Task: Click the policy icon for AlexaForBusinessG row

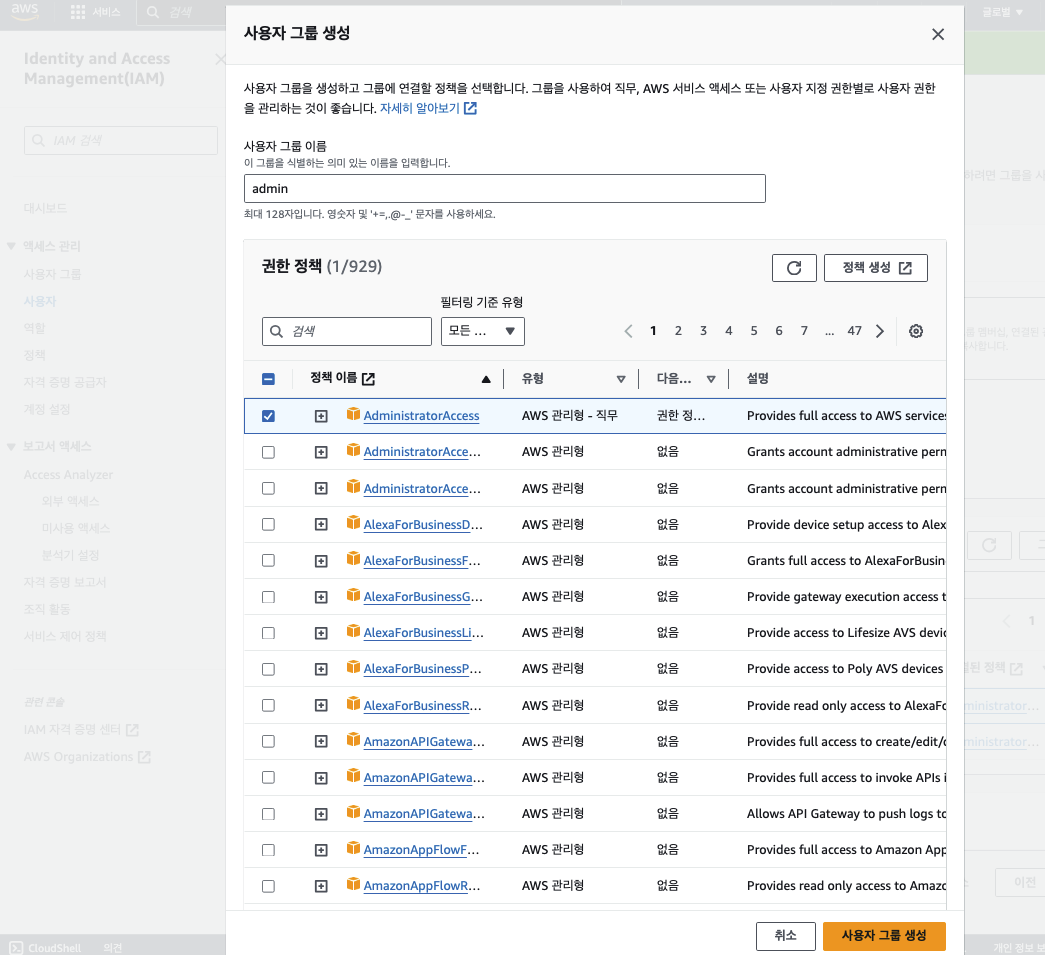Action: 353,595
